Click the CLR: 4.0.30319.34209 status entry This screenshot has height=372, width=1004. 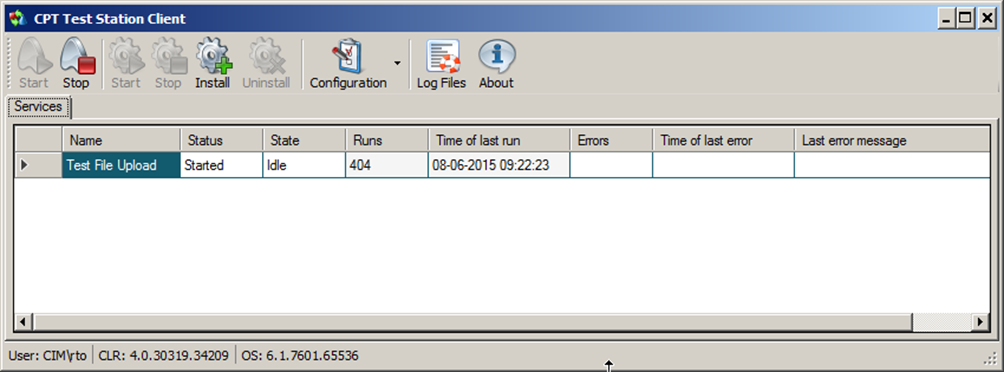tap(164, 355)
